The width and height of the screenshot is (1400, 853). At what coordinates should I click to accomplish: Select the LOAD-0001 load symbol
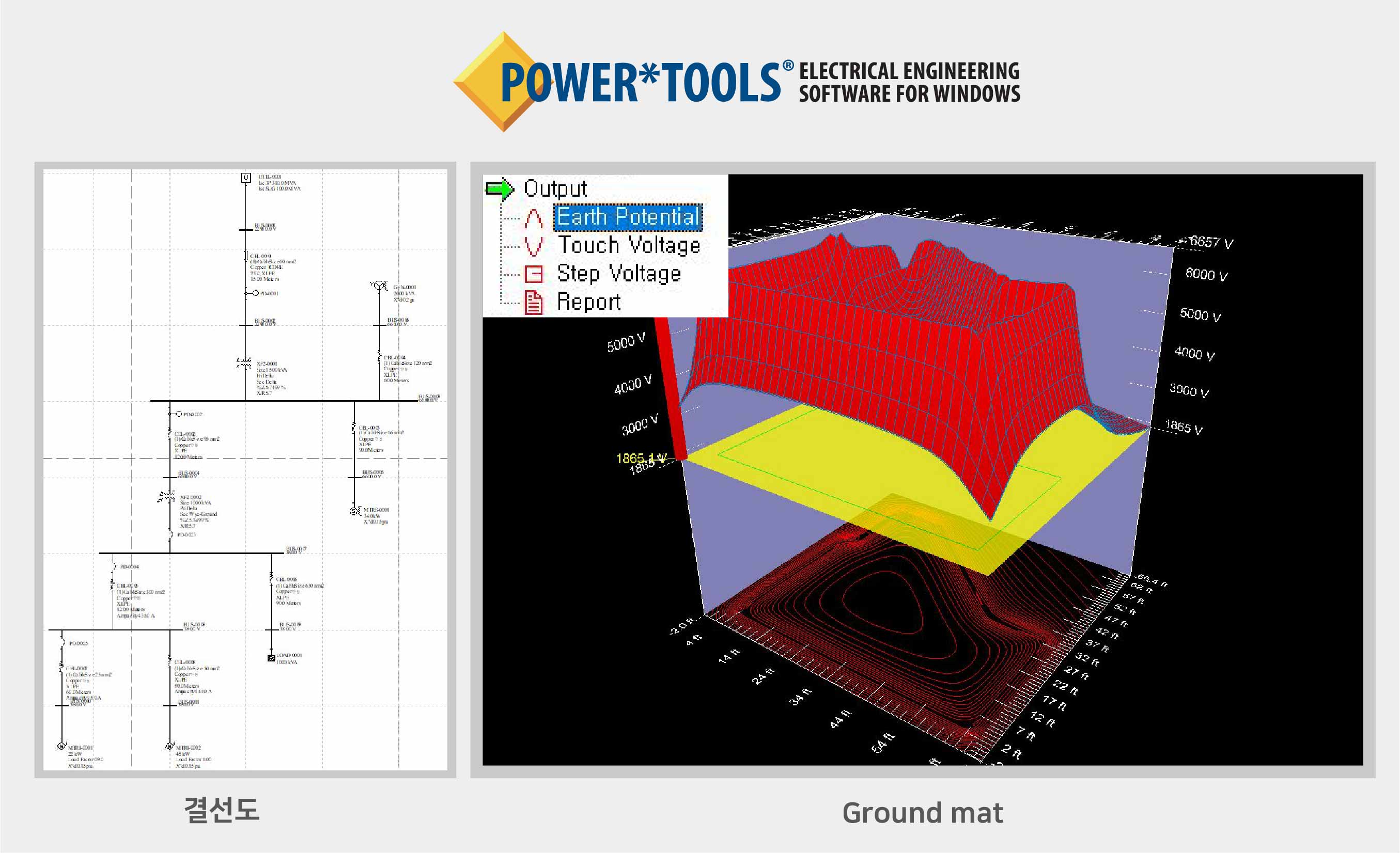(x=272, y=658)
